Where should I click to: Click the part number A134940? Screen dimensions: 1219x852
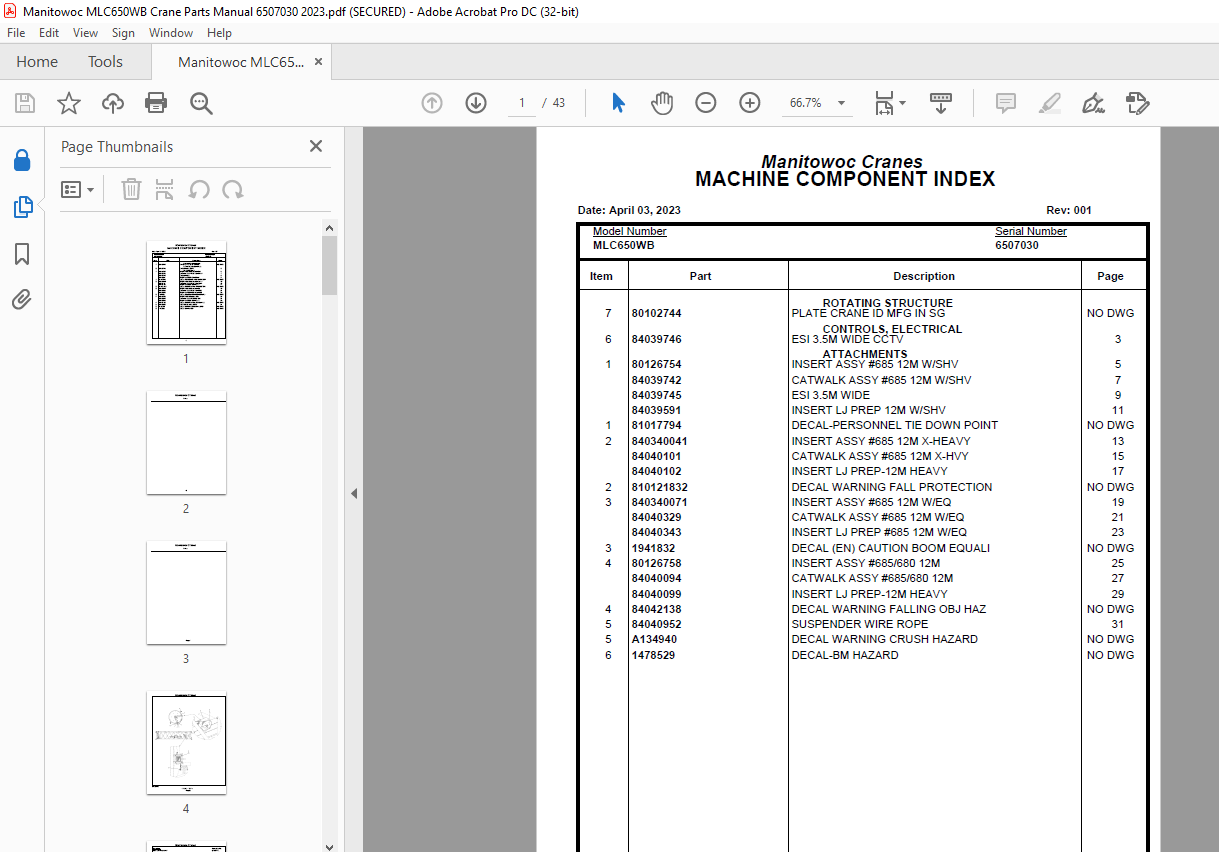click(x=654, y=639)
